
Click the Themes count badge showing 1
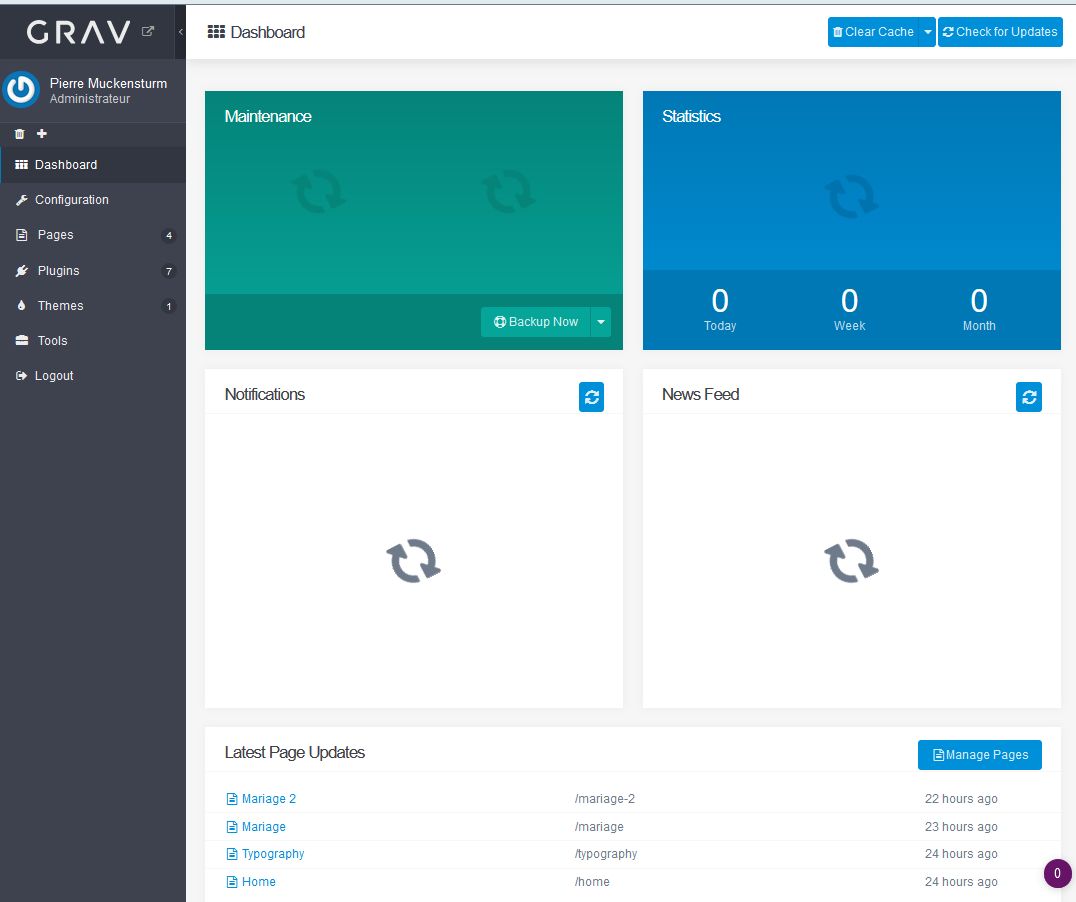[169, 306]
